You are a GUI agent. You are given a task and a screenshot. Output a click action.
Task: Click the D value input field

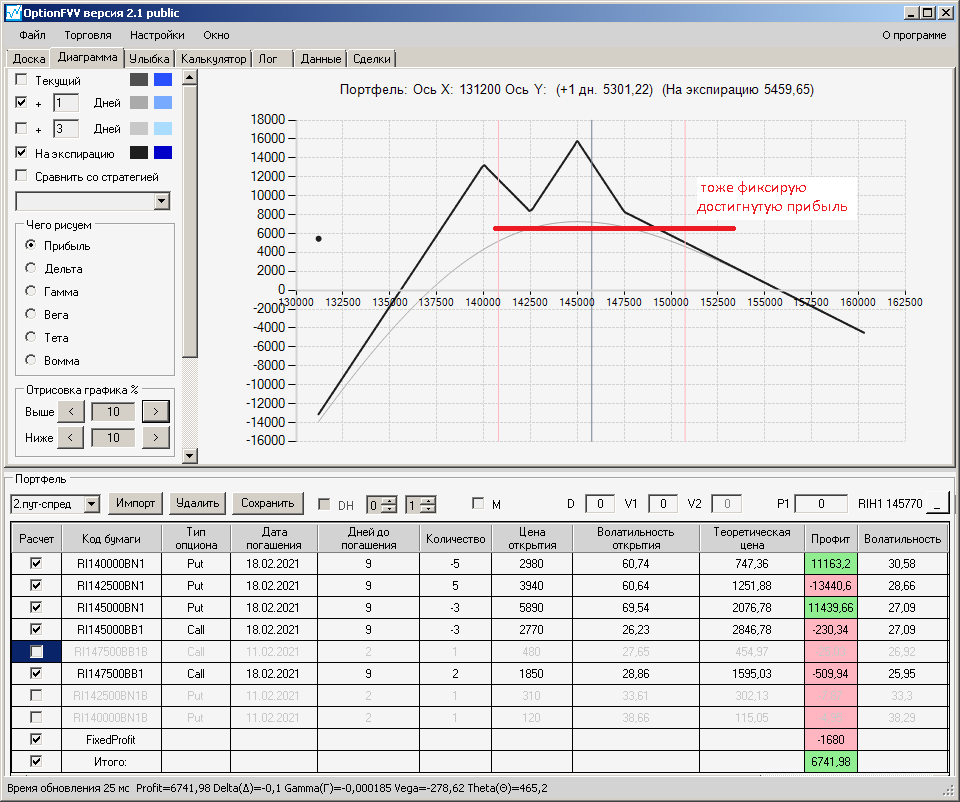click(600, 503)
